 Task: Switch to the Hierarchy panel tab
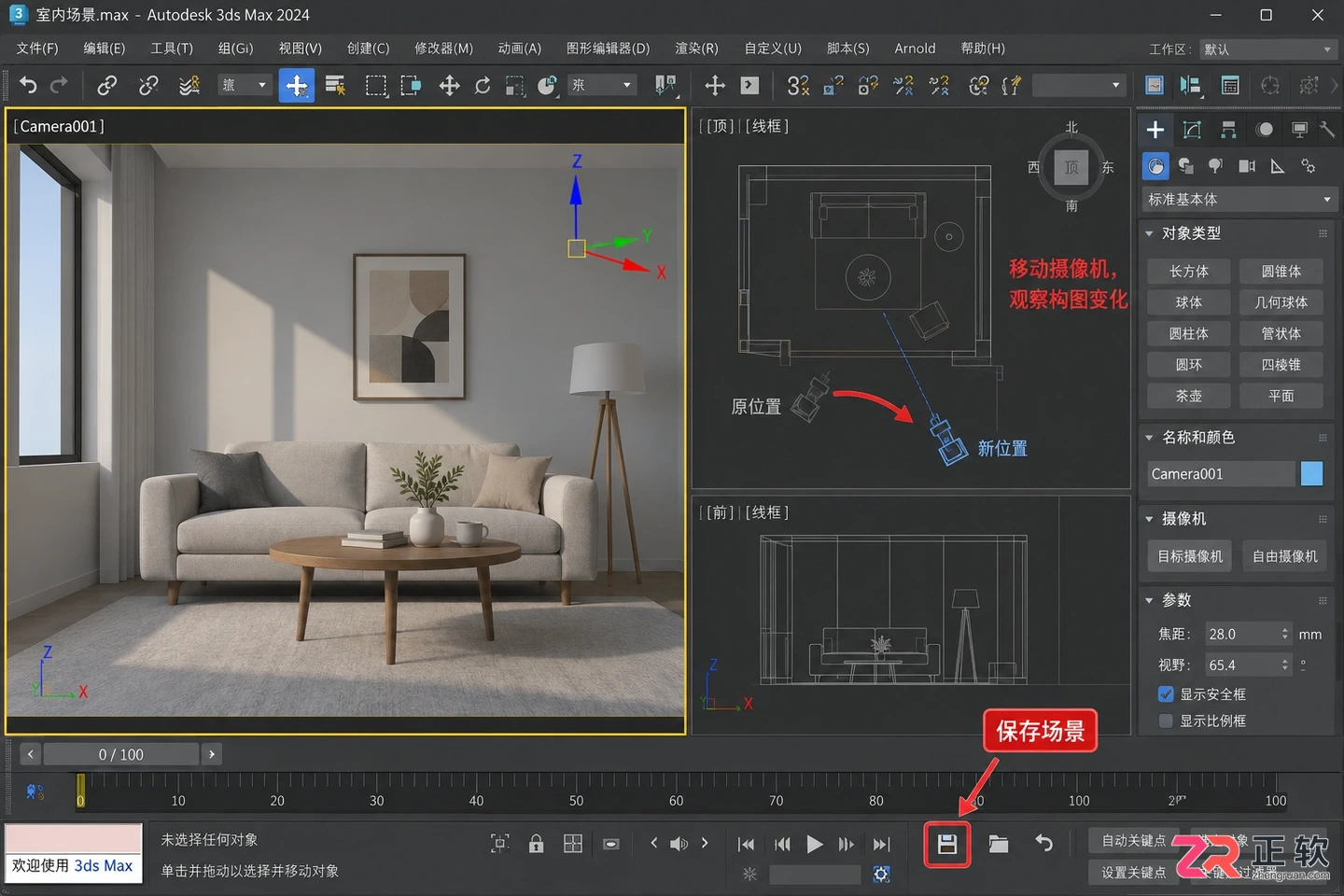[x=1228, y=130]
